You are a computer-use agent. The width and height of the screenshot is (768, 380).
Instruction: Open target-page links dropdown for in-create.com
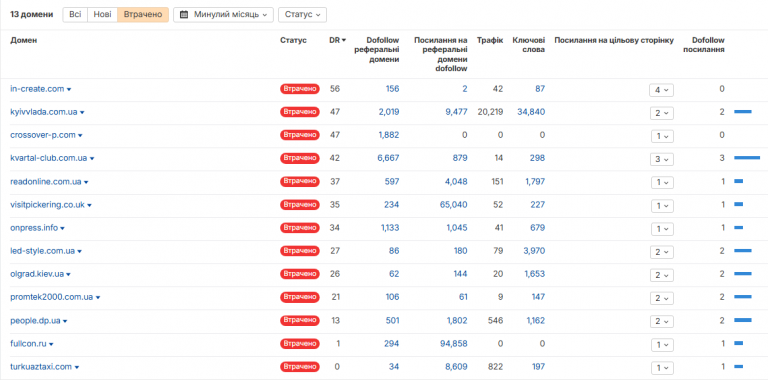662,90
